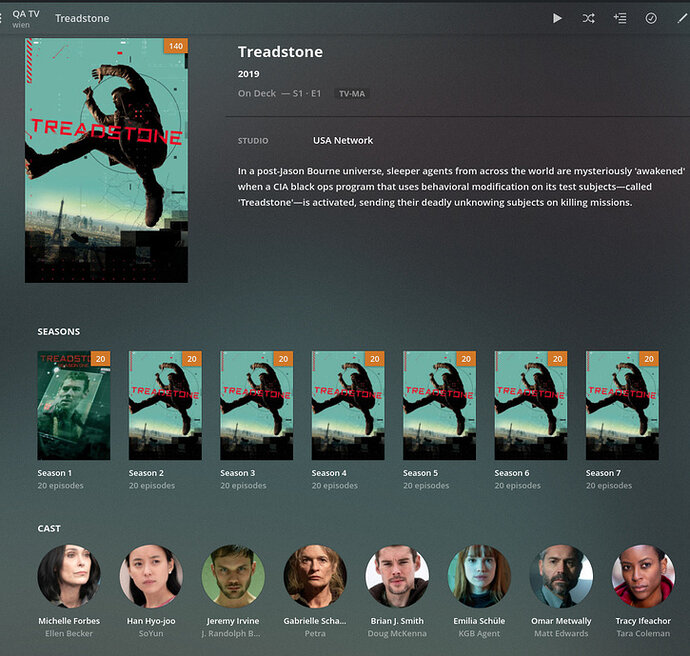Play the Treadstone show

pyautogui.click(x=557, y=18)
